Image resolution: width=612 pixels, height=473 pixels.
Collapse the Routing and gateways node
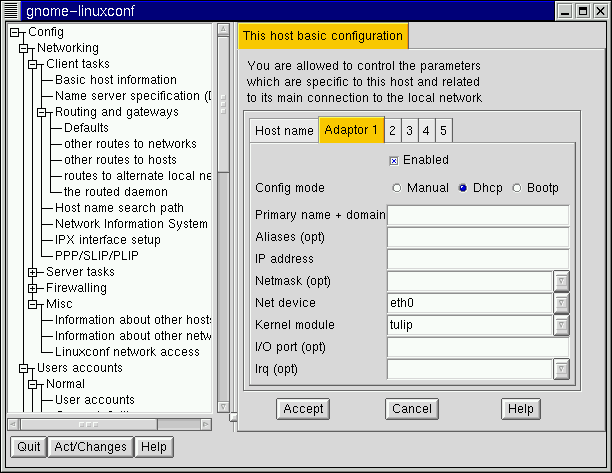pos(42,112)
